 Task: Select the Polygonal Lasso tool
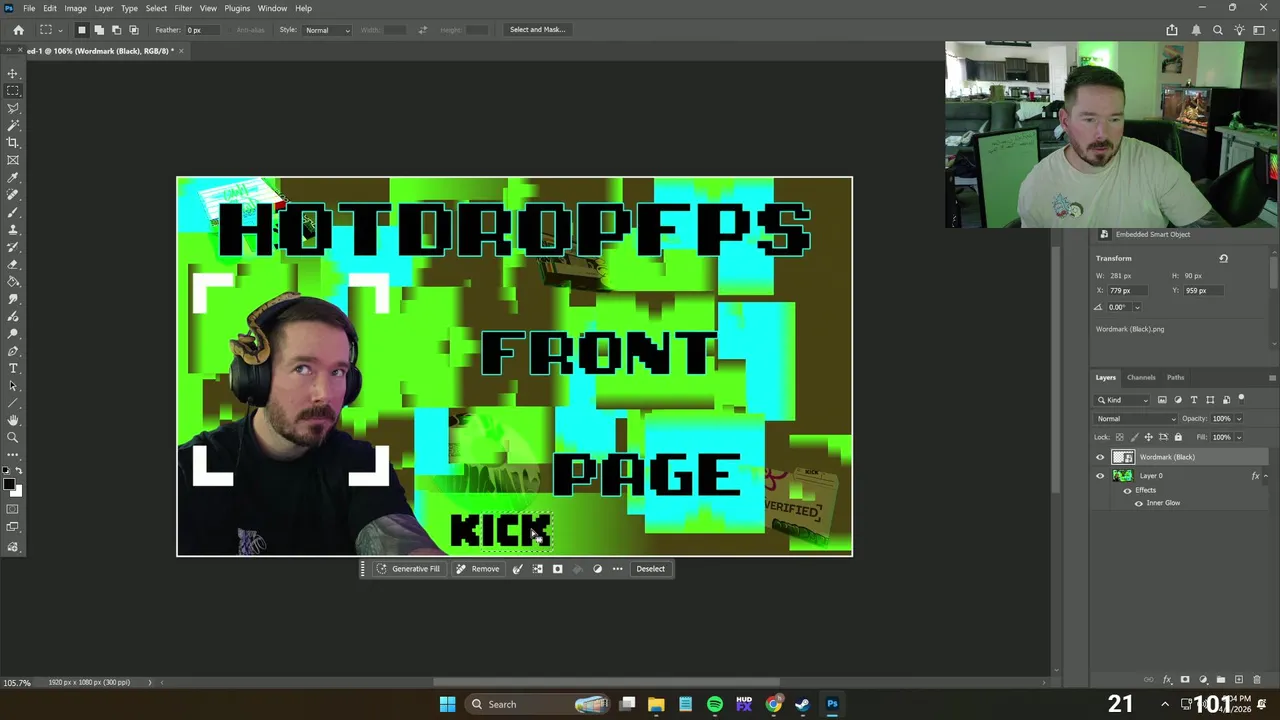tap(13, 108)
